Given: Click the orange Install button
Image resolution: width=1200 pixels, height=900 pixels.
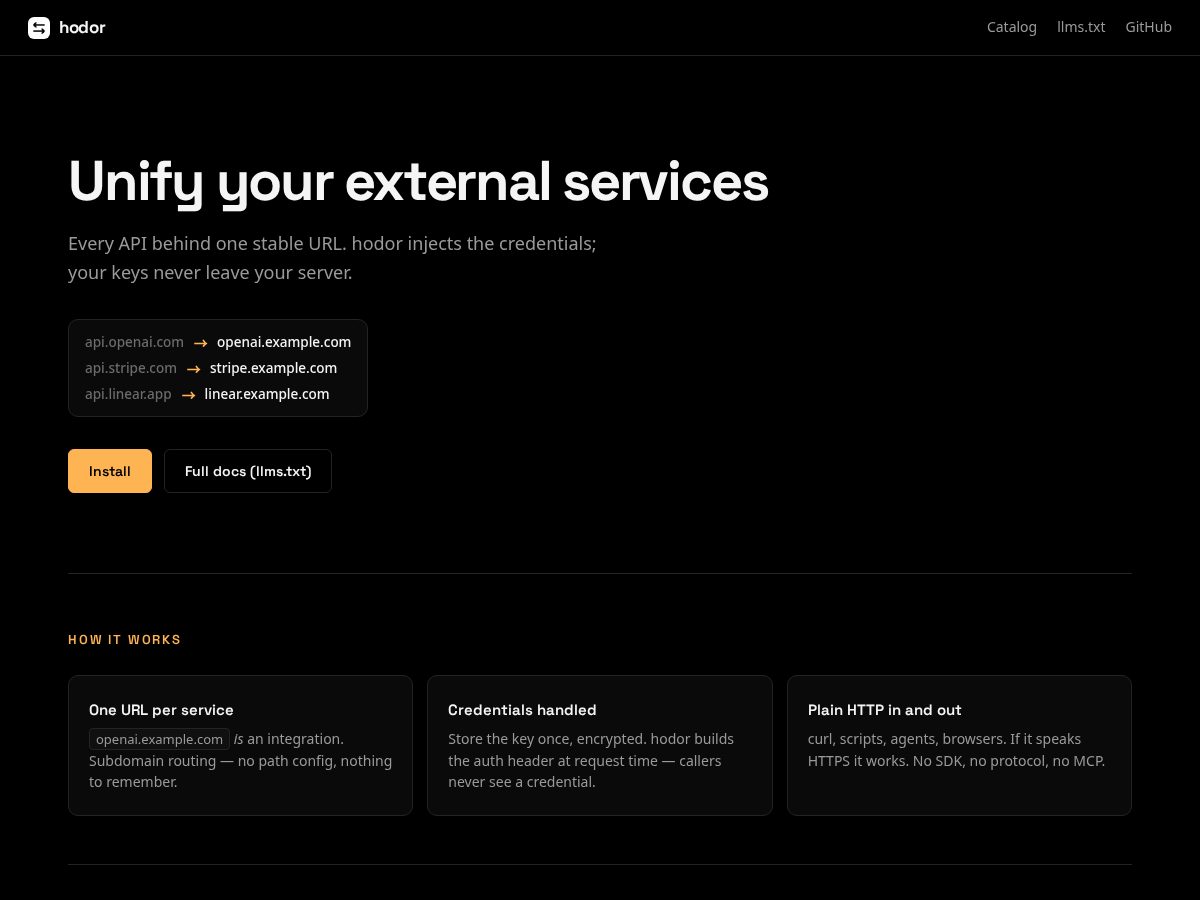Looking at the screenshot, I should [110, 471].
